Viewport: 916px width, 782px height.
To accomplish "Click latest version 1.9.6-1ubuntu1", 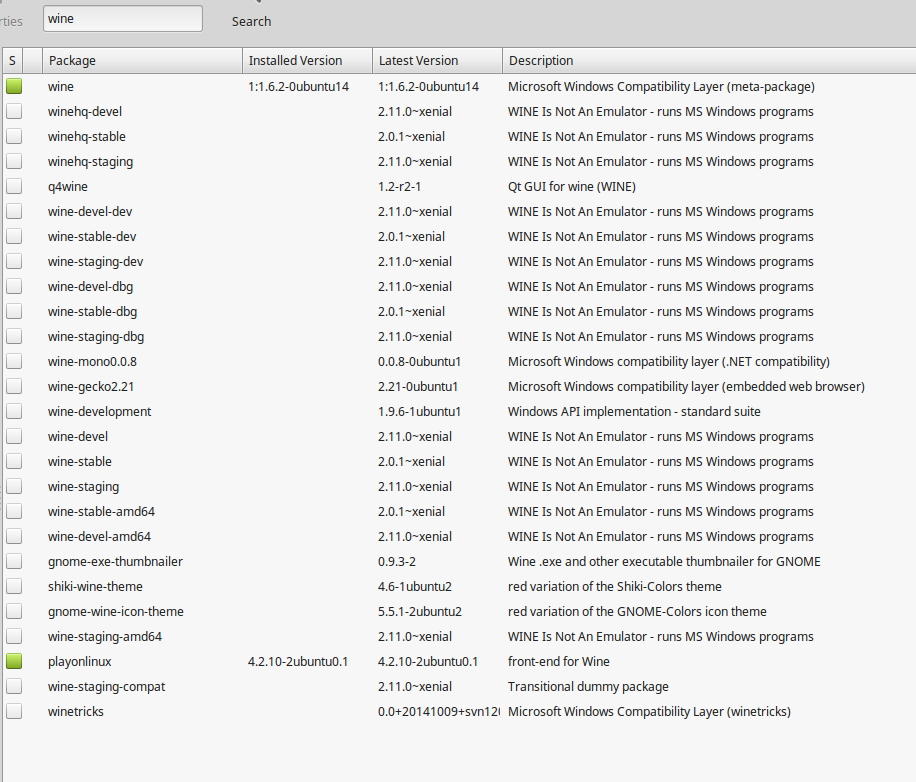I will tap(419, 411).
